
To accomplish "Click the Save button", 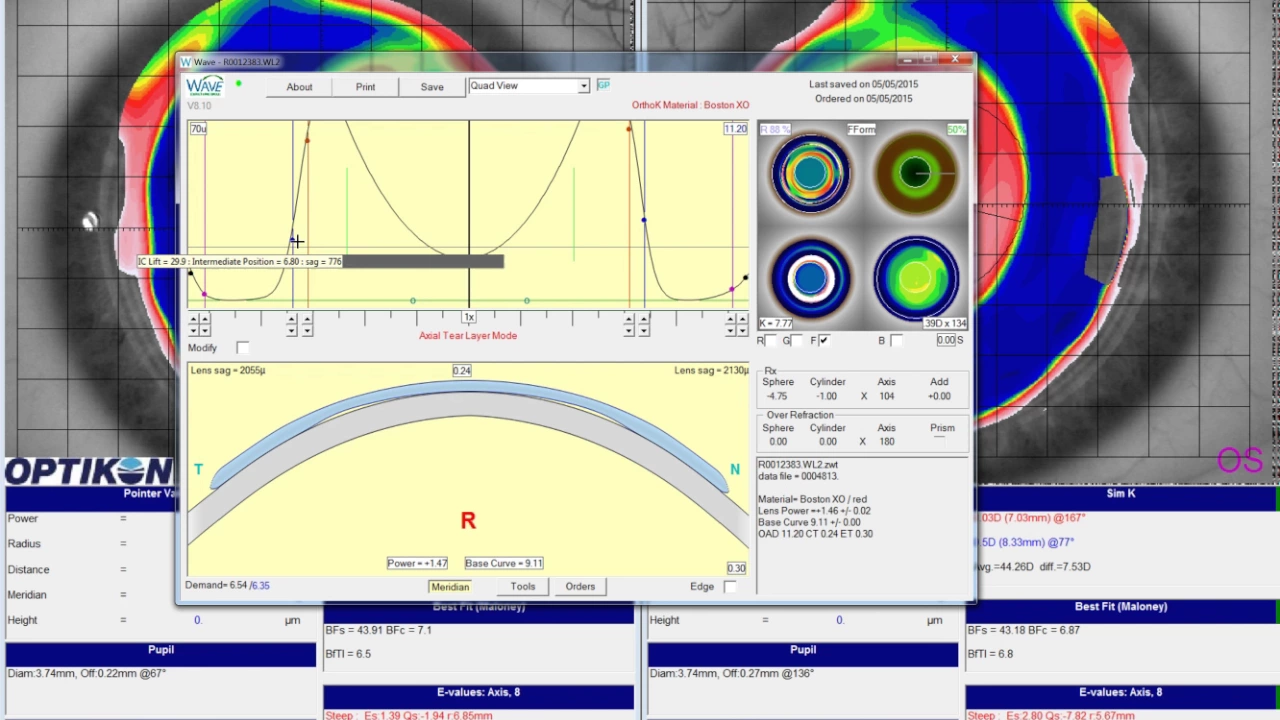I will pyautogui.click(x=432, y=87).
